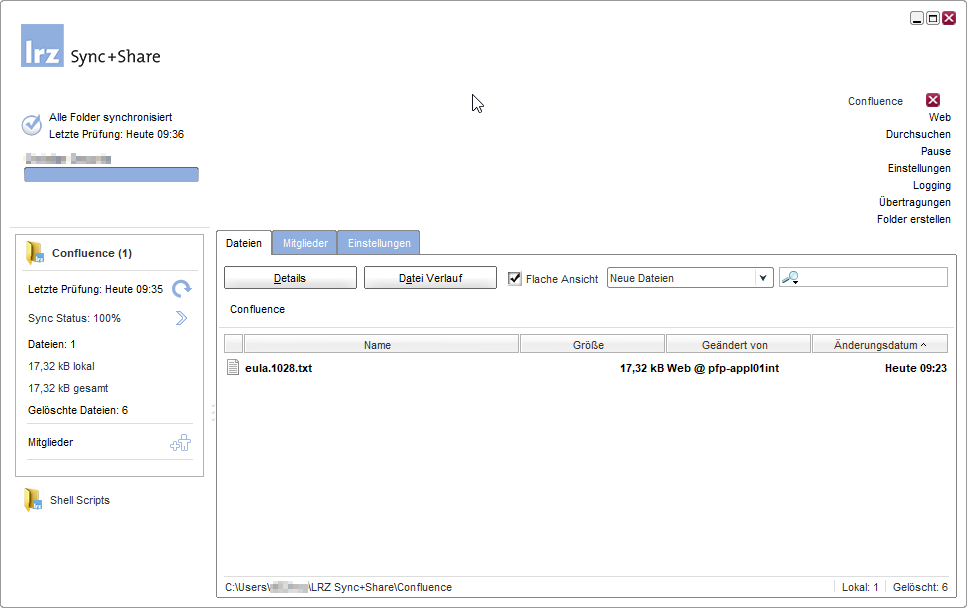Click the Details button

[290, 278]
